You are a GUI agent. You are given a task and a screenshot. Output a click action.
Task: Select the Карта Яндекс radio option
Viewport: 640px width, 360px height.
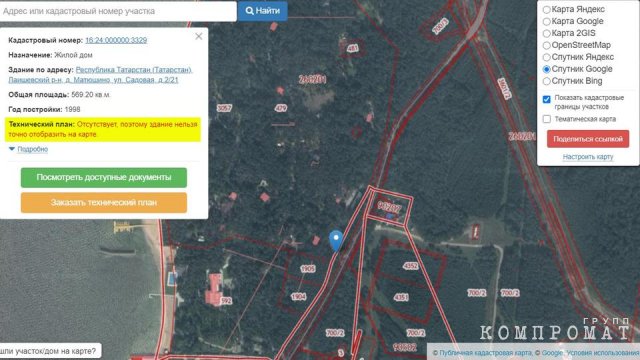[x=547, y=9]
